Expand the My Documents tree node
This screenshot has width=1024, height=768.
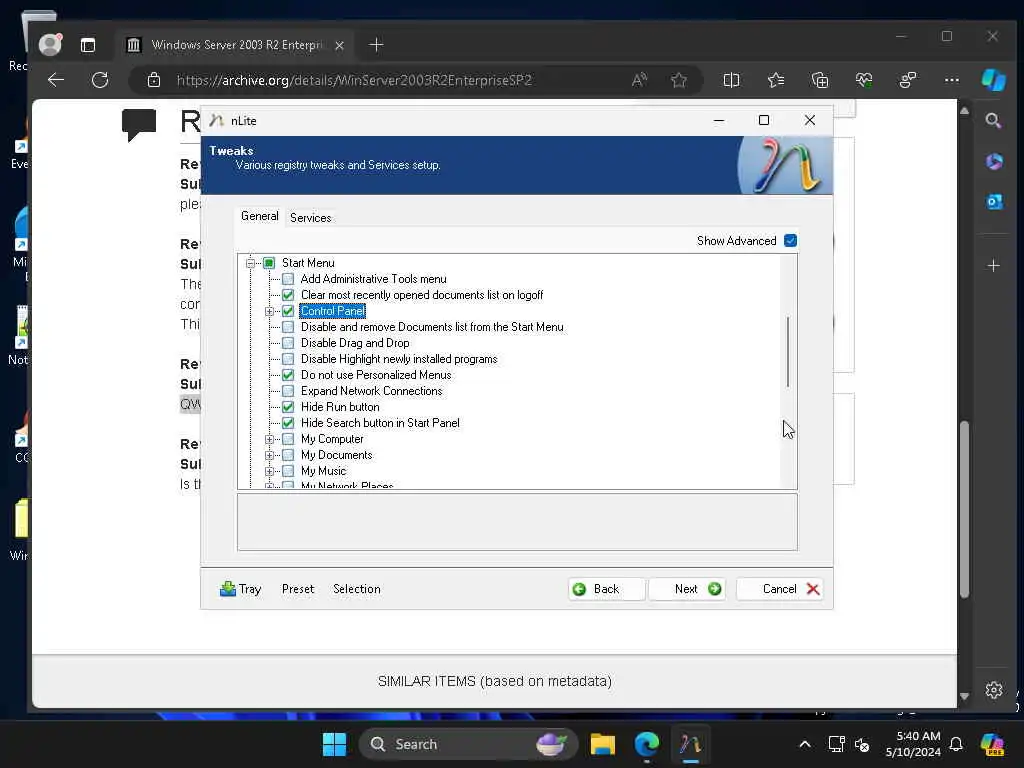click(x=269, y=455)
